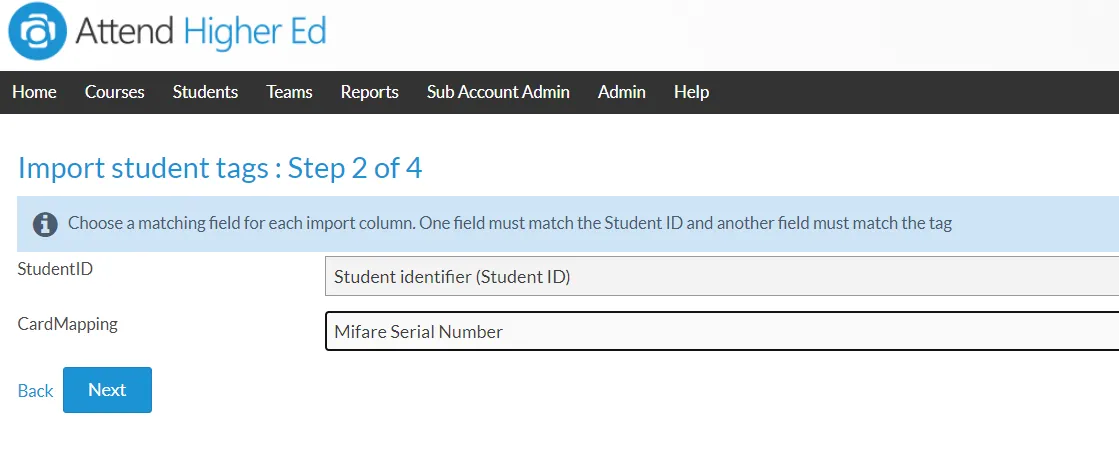1119x456 pixels.
Task: Click the matching field instruction banner text
Action: (x=510, y=223)
